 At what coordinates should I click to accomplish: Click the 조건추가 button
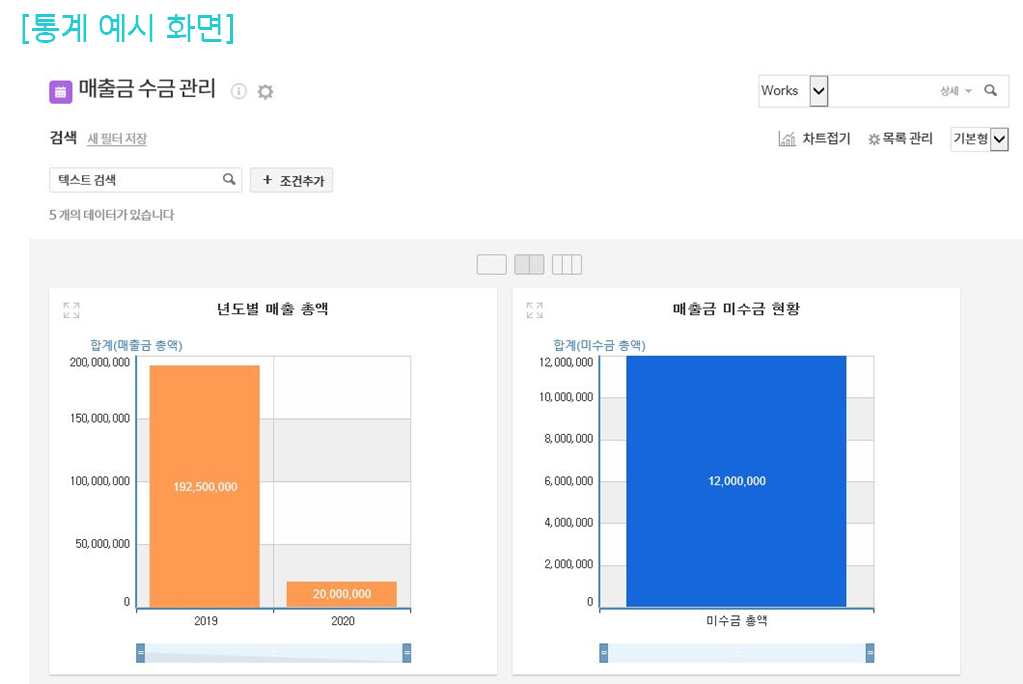[x=291, y=180]
